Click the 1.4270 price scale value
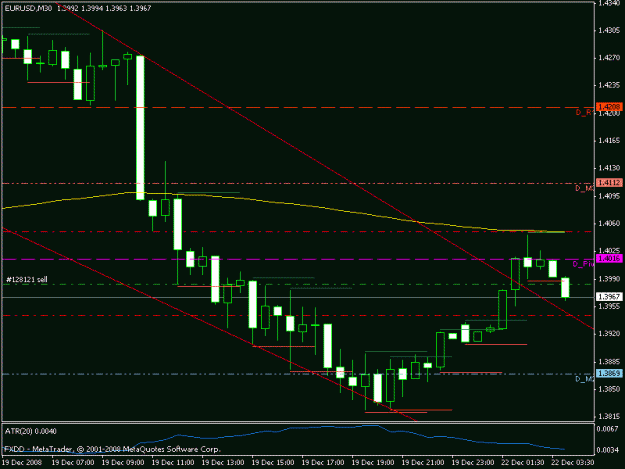Image resolution: width=625 pixels, height=469 pixels. pyautogui.click(x=609, y=58)
